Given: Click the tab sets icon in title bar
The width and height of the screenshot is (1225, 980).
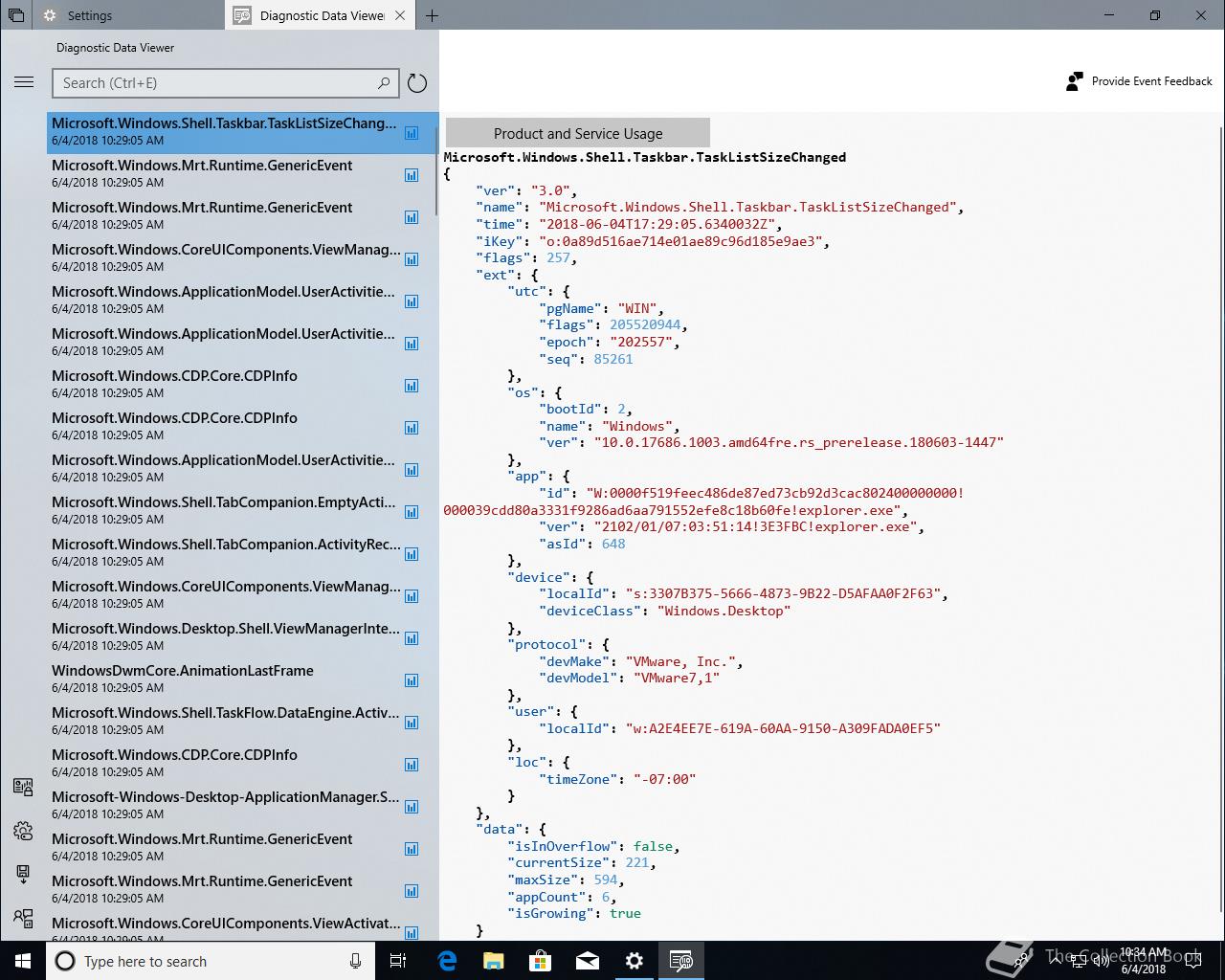Looking at the screenshot, I should coord(16,15).
